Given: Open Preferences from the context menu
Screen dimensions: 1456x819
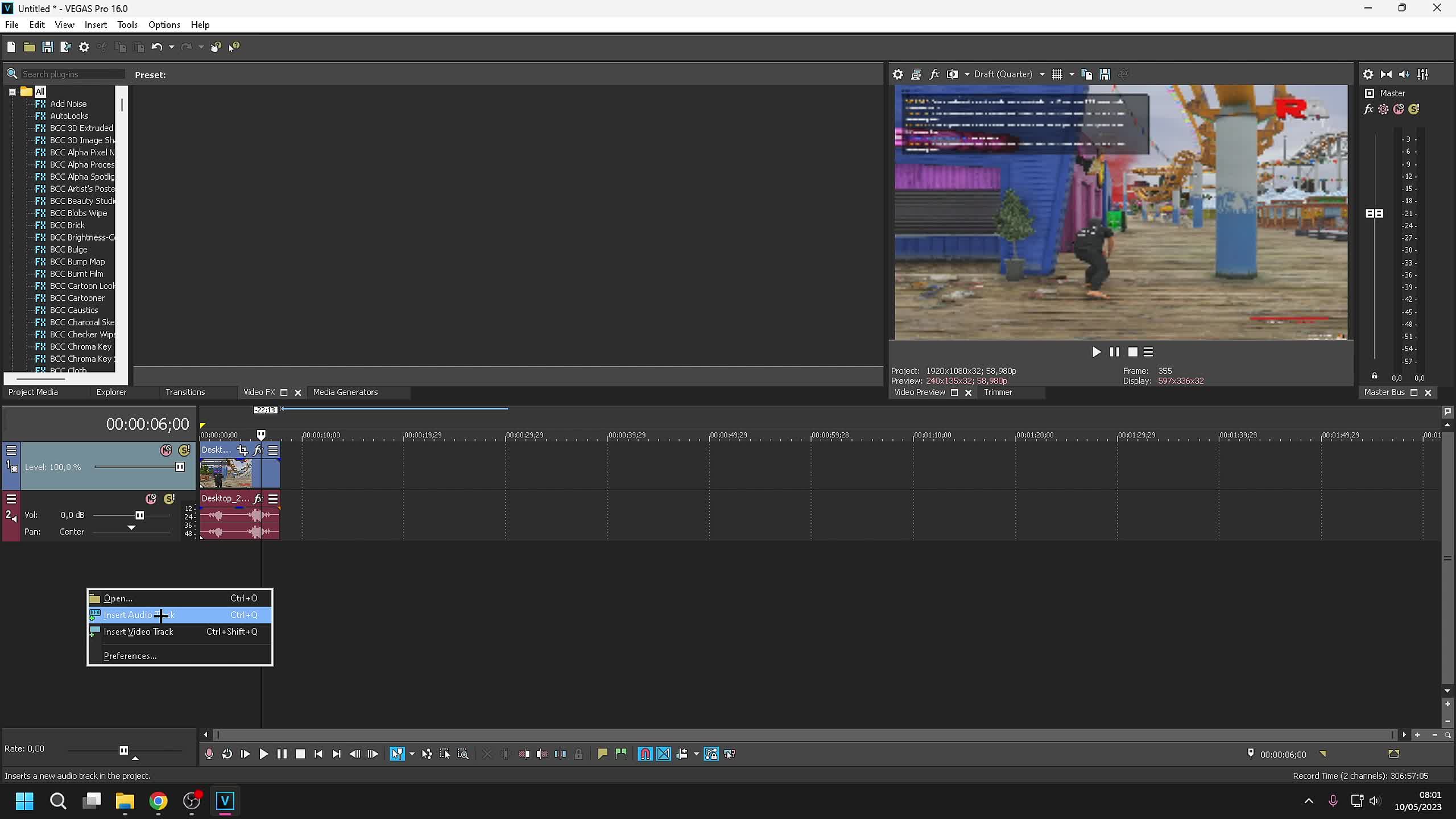Looking at the screenshot, I should (x=130, y=655).
